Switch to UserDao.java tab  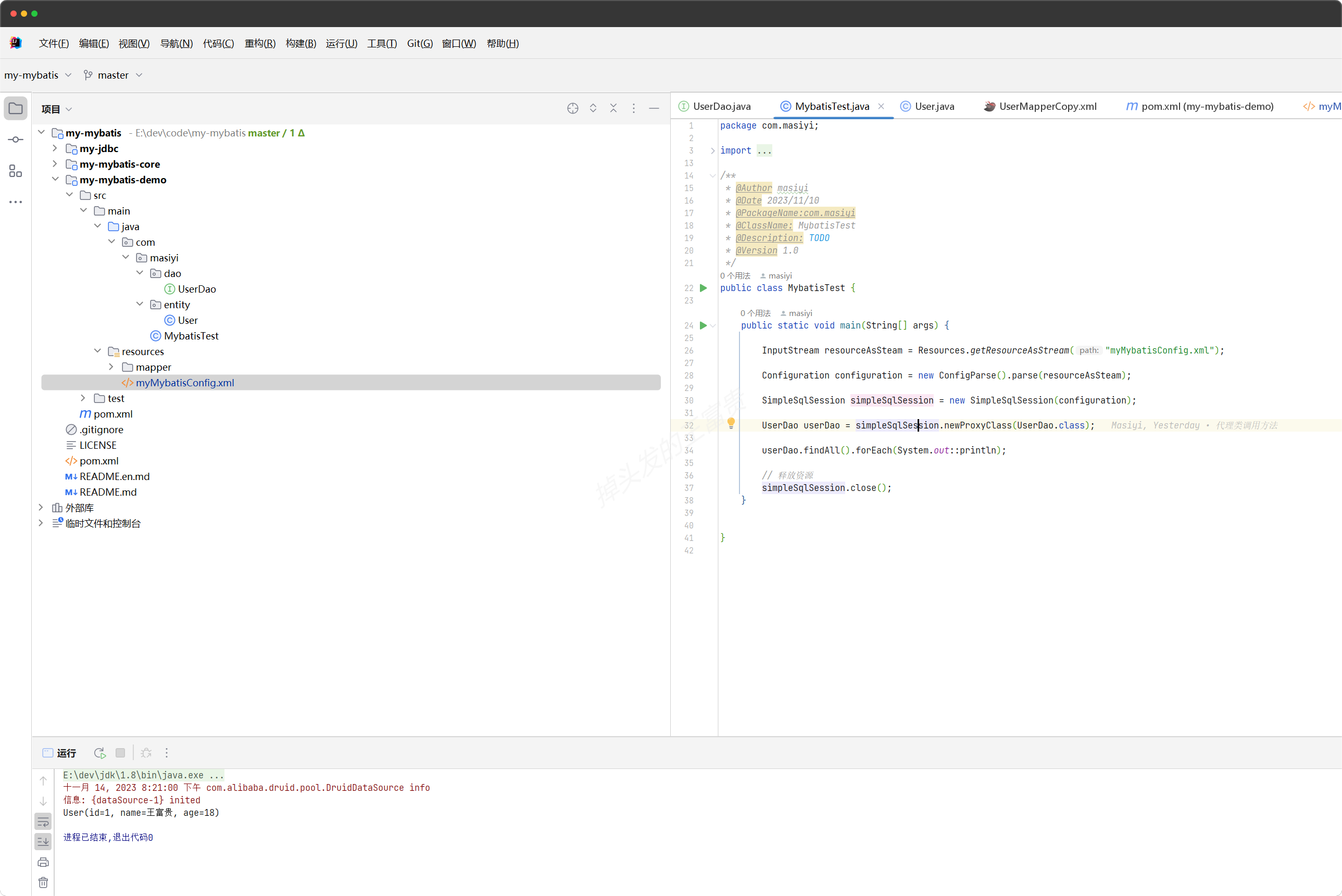(x=715, y=106)
